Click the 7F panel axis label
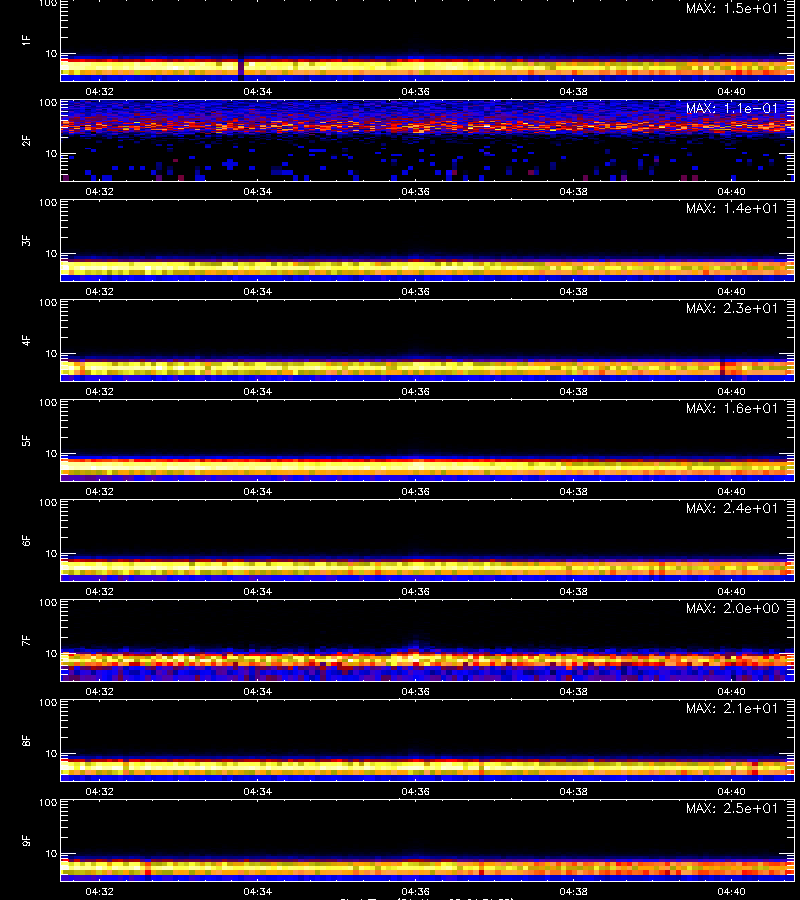800x900 pixels. [x=26, y=640]
